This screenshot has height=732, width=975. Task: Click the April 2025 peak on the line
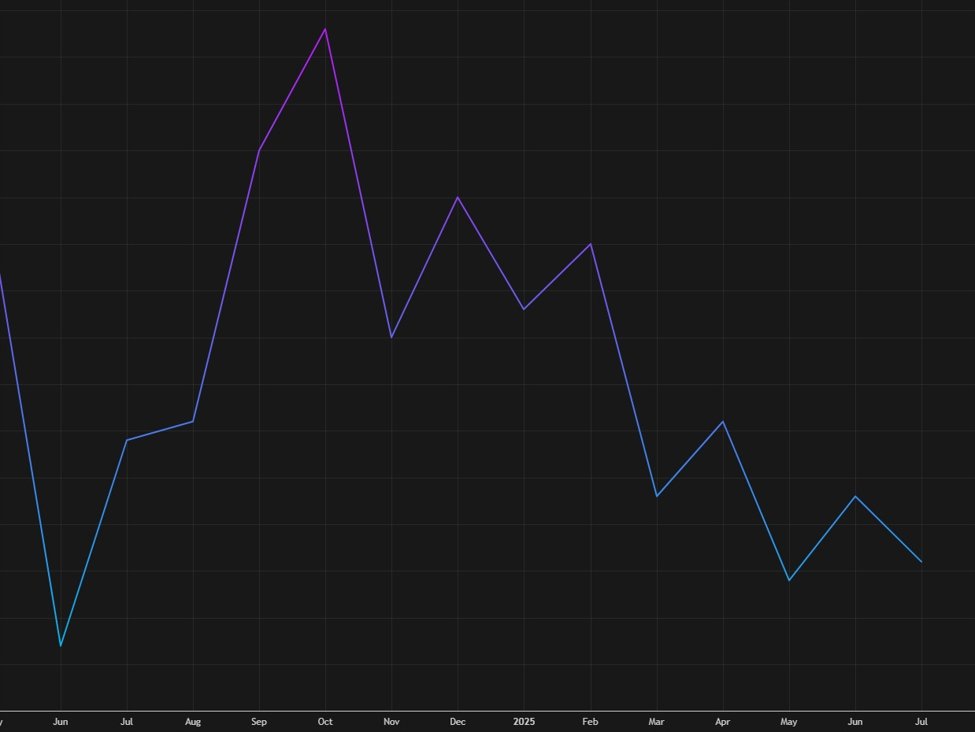coord(723,421)
